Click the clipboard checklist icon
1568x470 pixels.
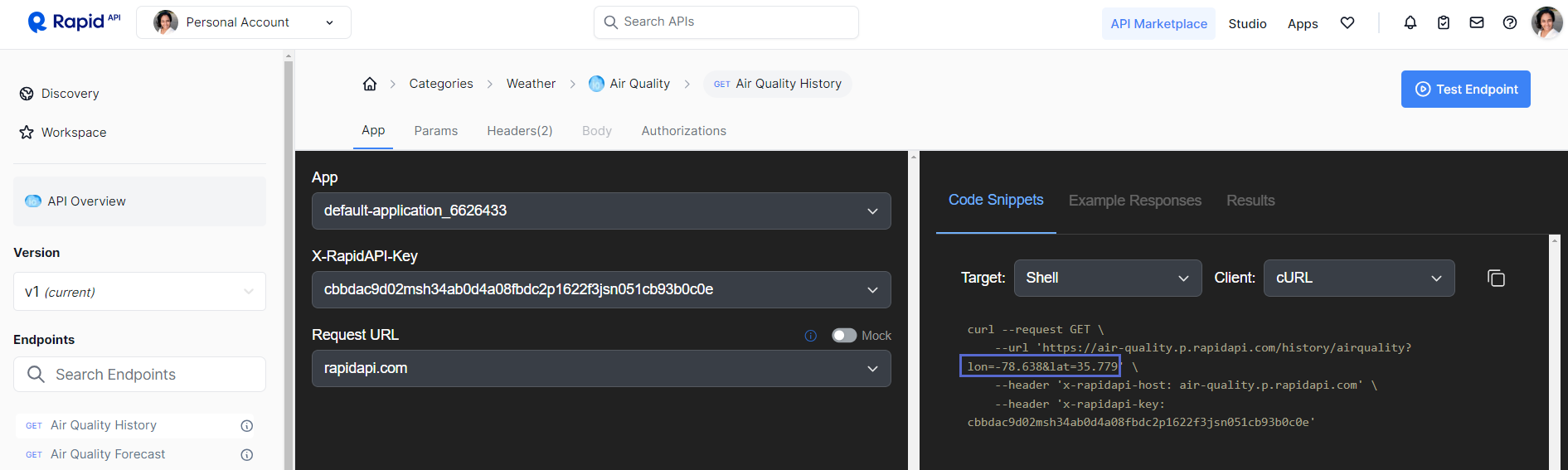(1444, 23)
